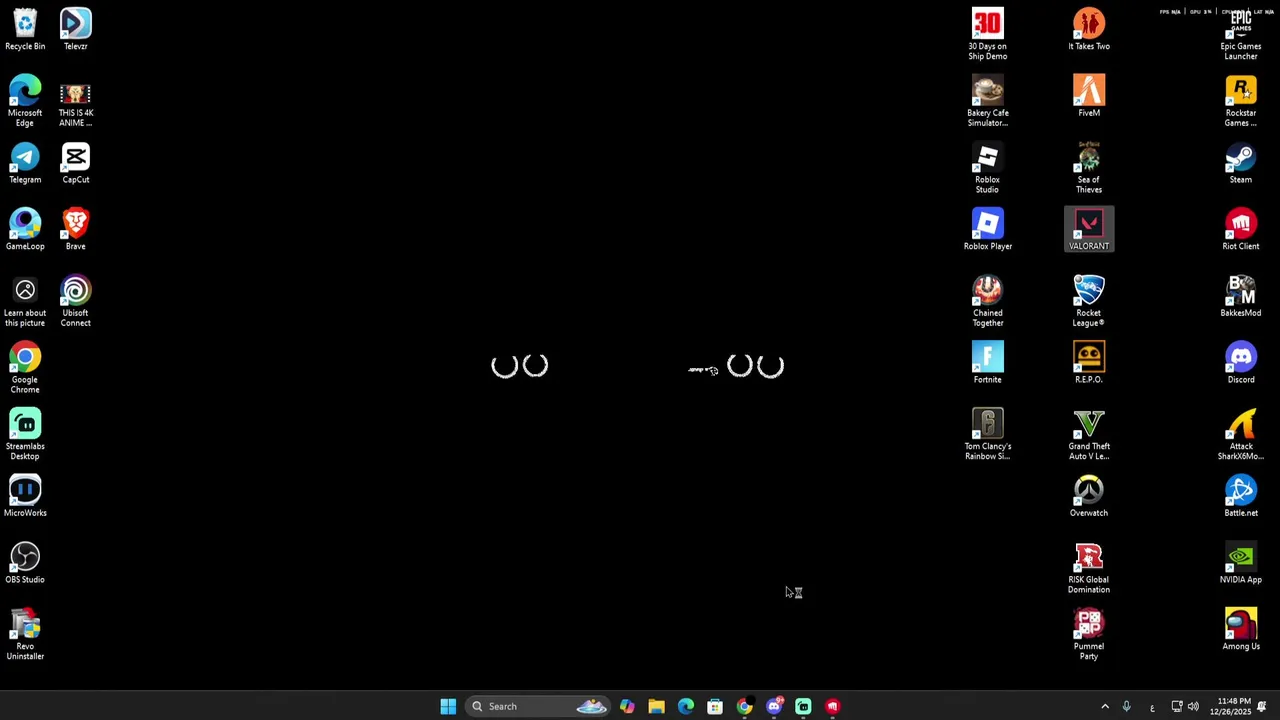The image size is (1280, 720).
Task: Select the Discord desktop shortcut
Action: pos(1241,363)
